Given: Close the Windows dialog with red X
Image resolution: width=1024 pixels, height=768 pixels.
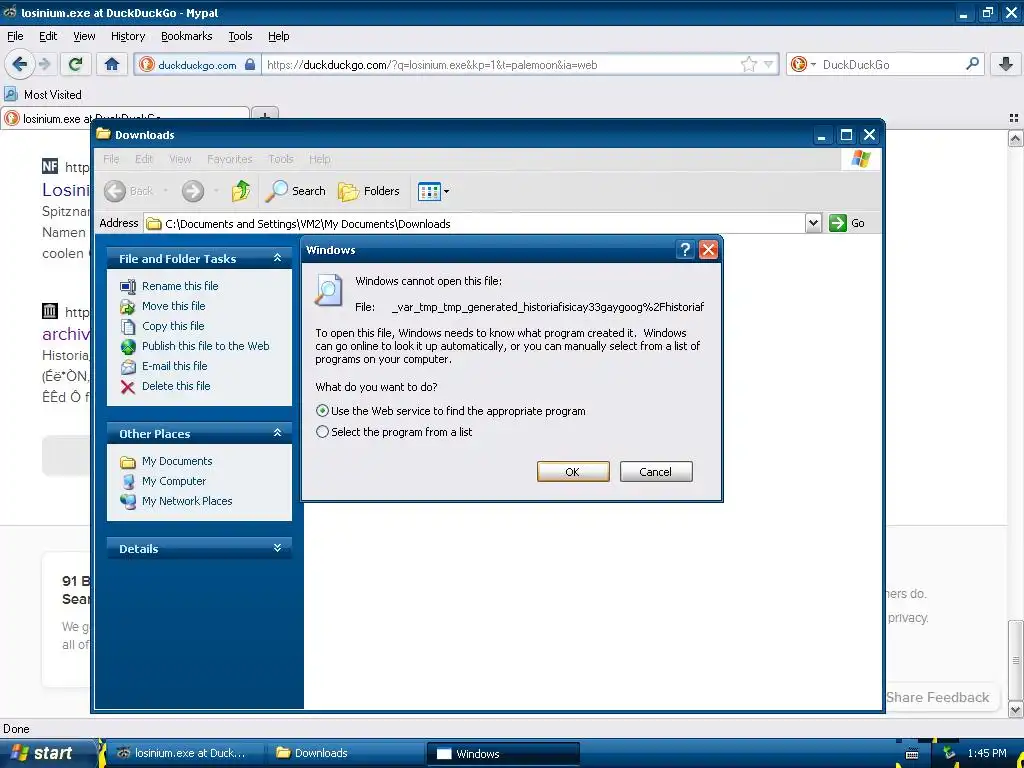Looking at the screenshot, I should click(708, 249).
